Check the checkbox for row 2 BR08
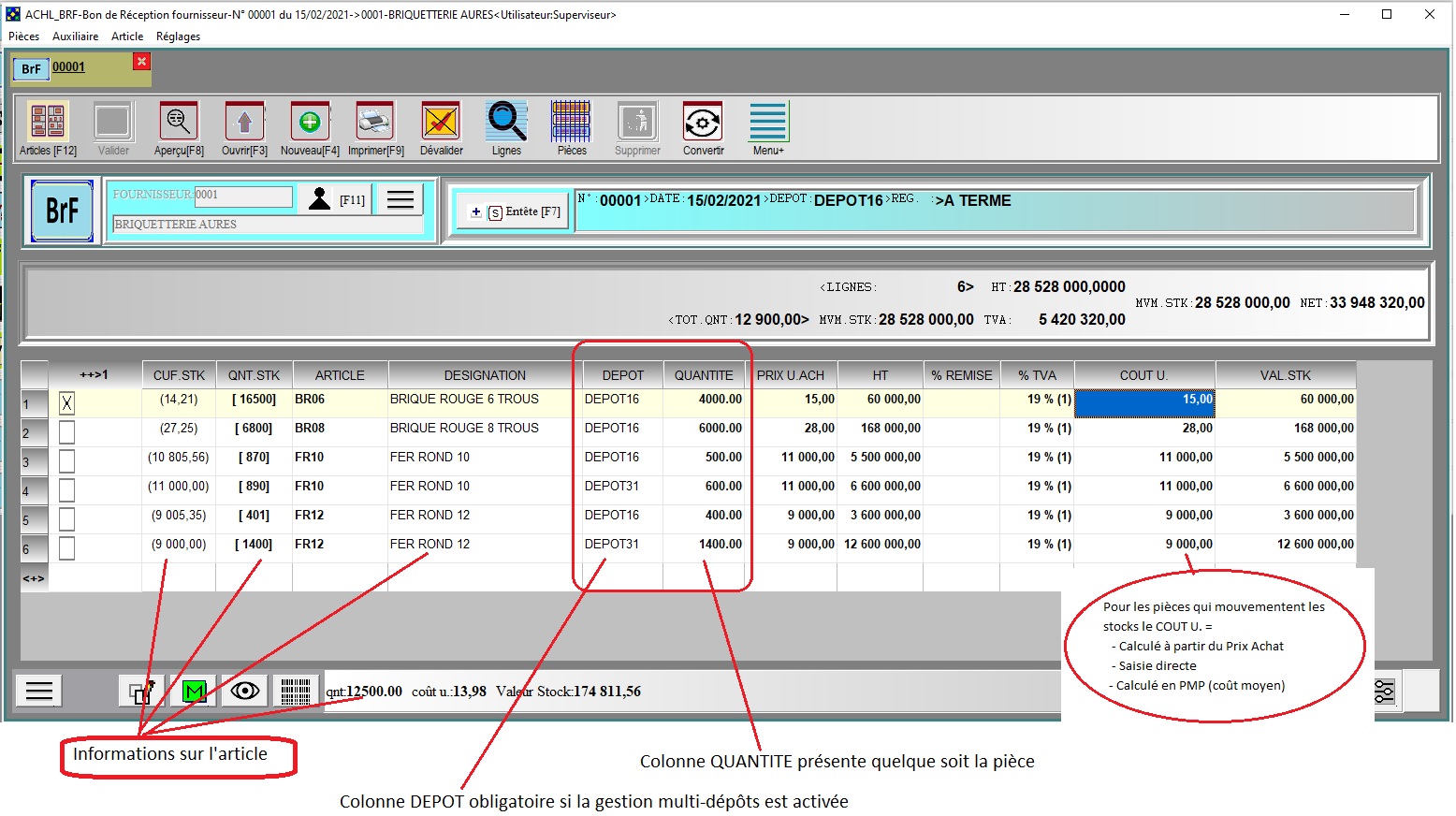This screenshot has height=816, width=1456. click(x=66, y=432)
